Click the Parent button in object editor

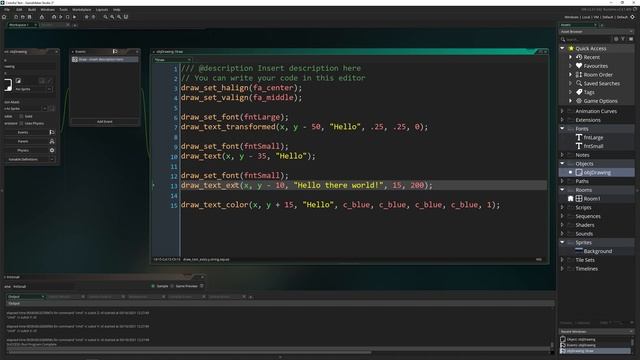click(x=23, y=141)
